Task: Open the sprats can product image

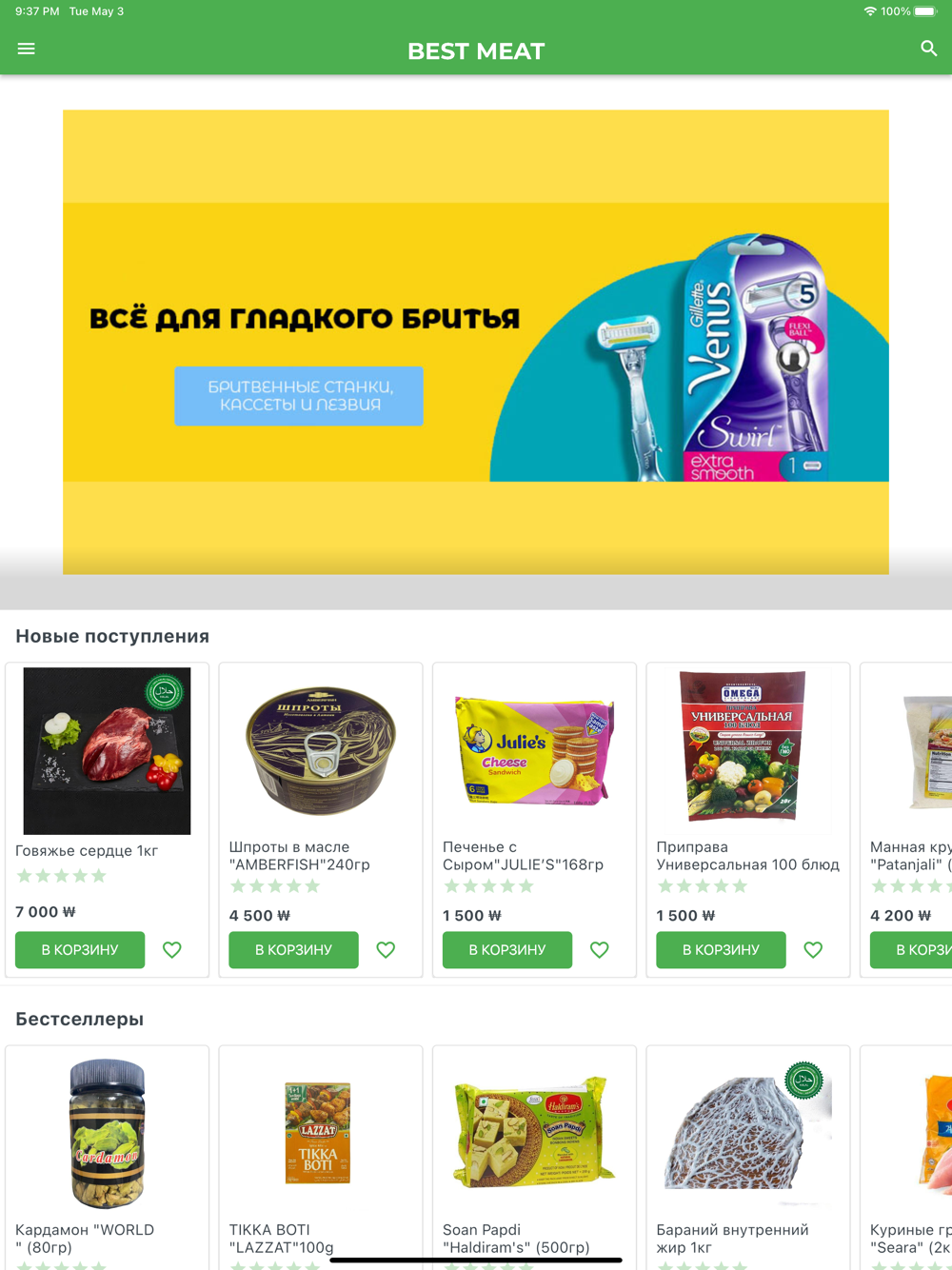Action: coord(321,749)
